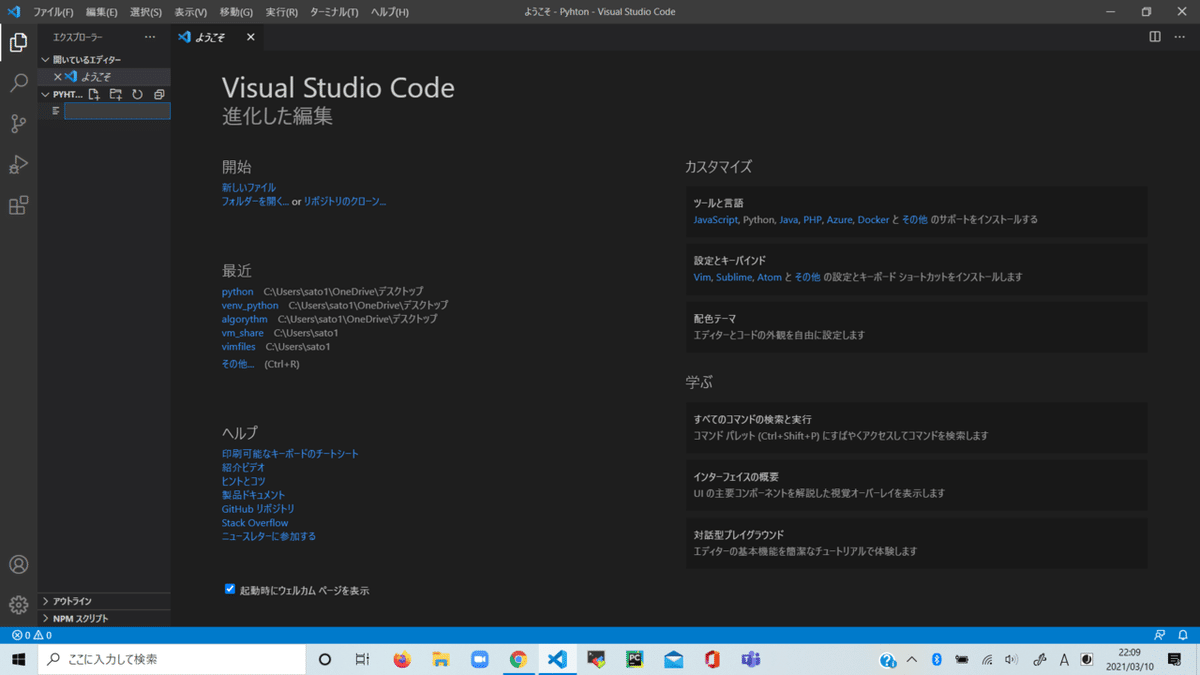Open Firefox from the taskbar

click(402, 659)
